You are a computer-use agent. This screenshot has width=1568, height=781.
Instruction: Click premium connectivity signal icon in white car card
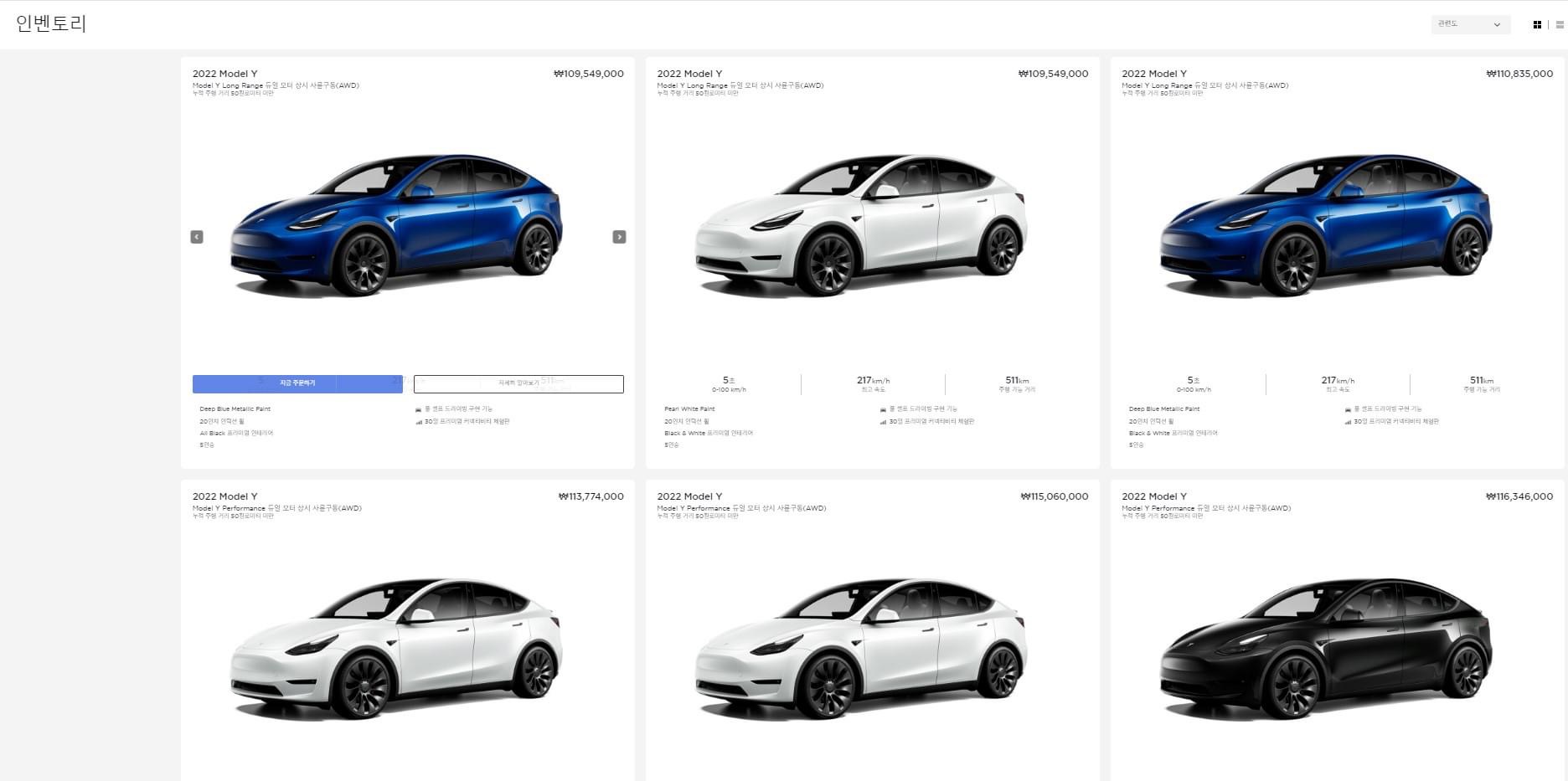(883, 422)
